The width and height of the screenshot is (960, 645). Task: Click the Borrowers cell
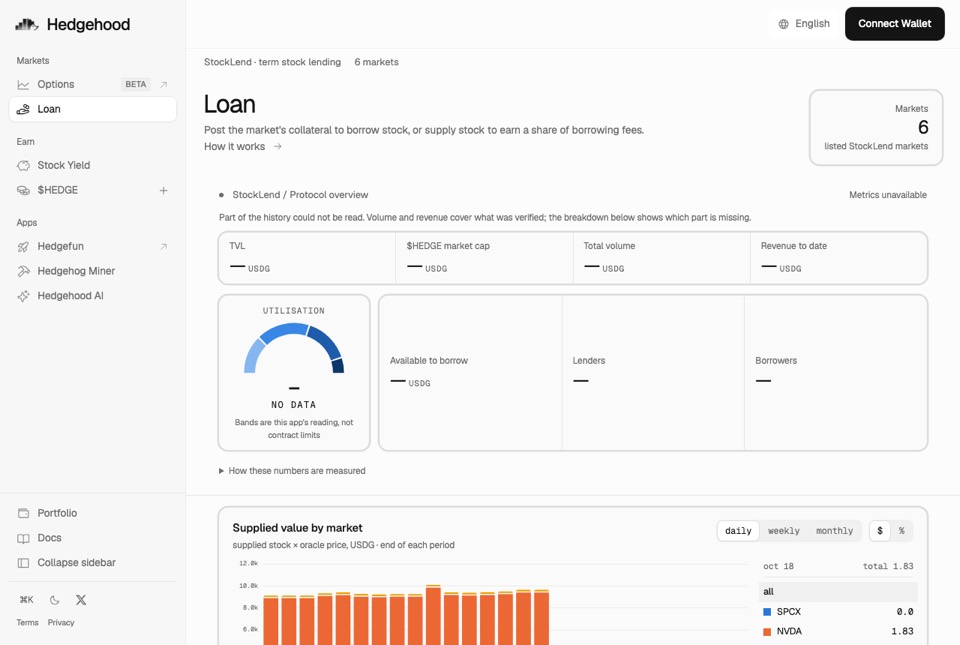[x=836, y=373]
